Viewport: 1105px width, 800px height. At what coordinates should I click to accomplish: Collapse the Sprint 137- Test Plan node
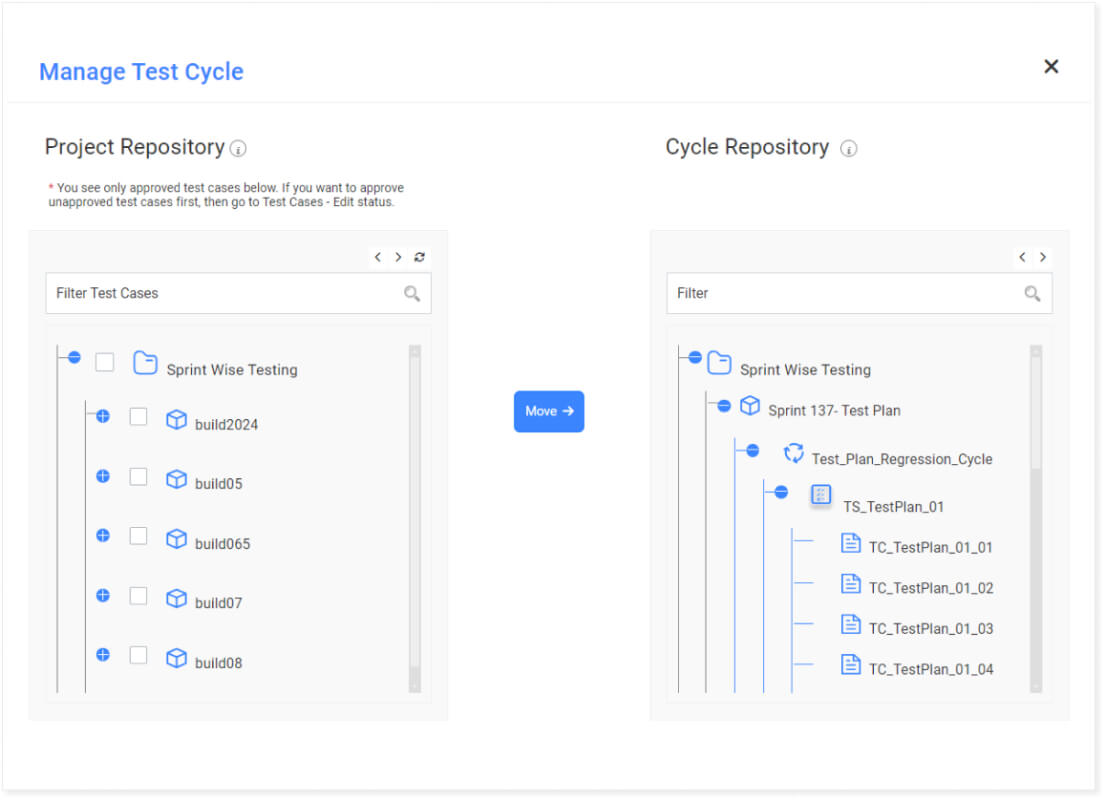coord(724,406)
